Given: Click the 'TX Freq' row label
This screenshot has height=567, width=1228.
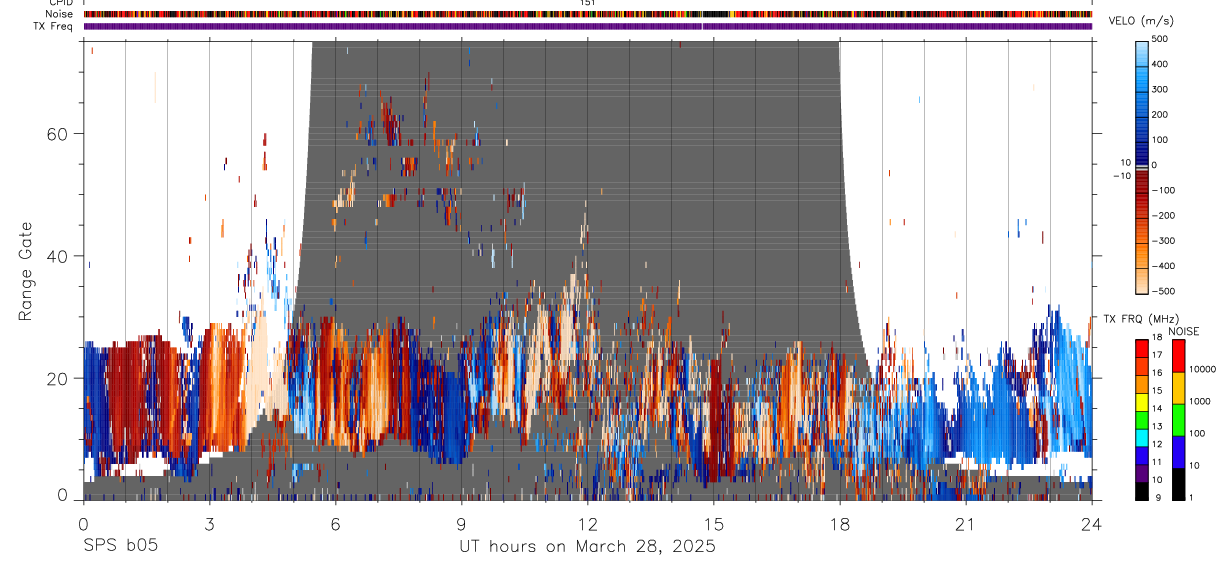Looking at the screenshot, I should click(x=52, y=26).
